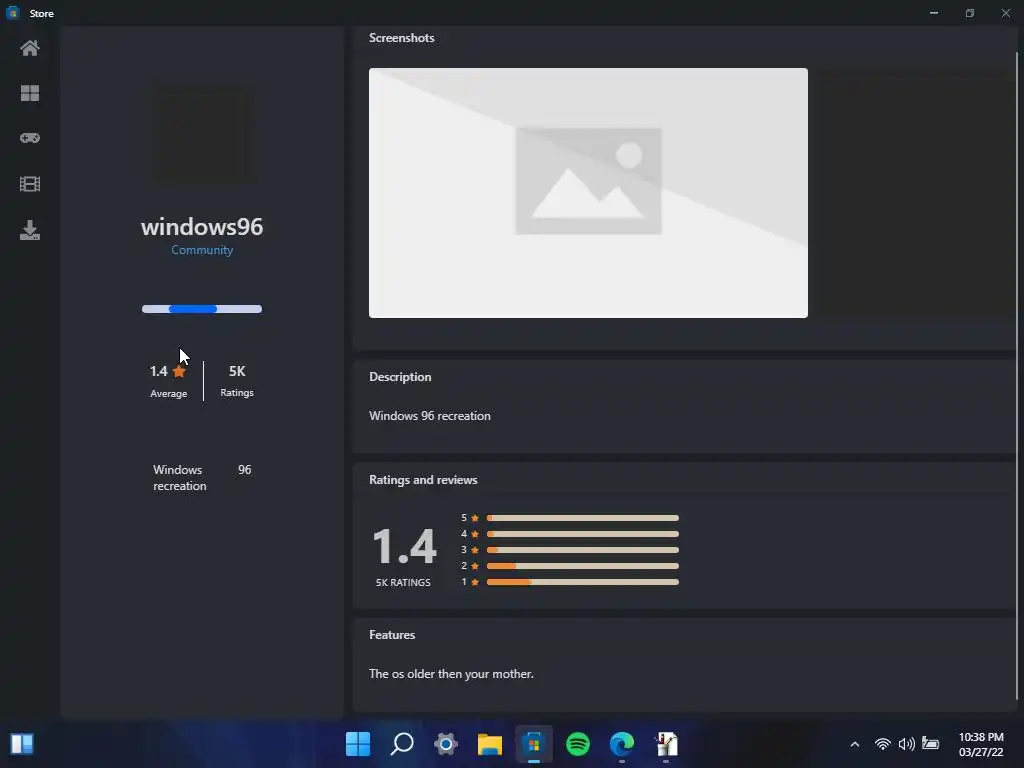The height and width of the screenshot is (768, 1024).
Task: Click the 5K RATINGS label
Action: (x=403, y=583)
